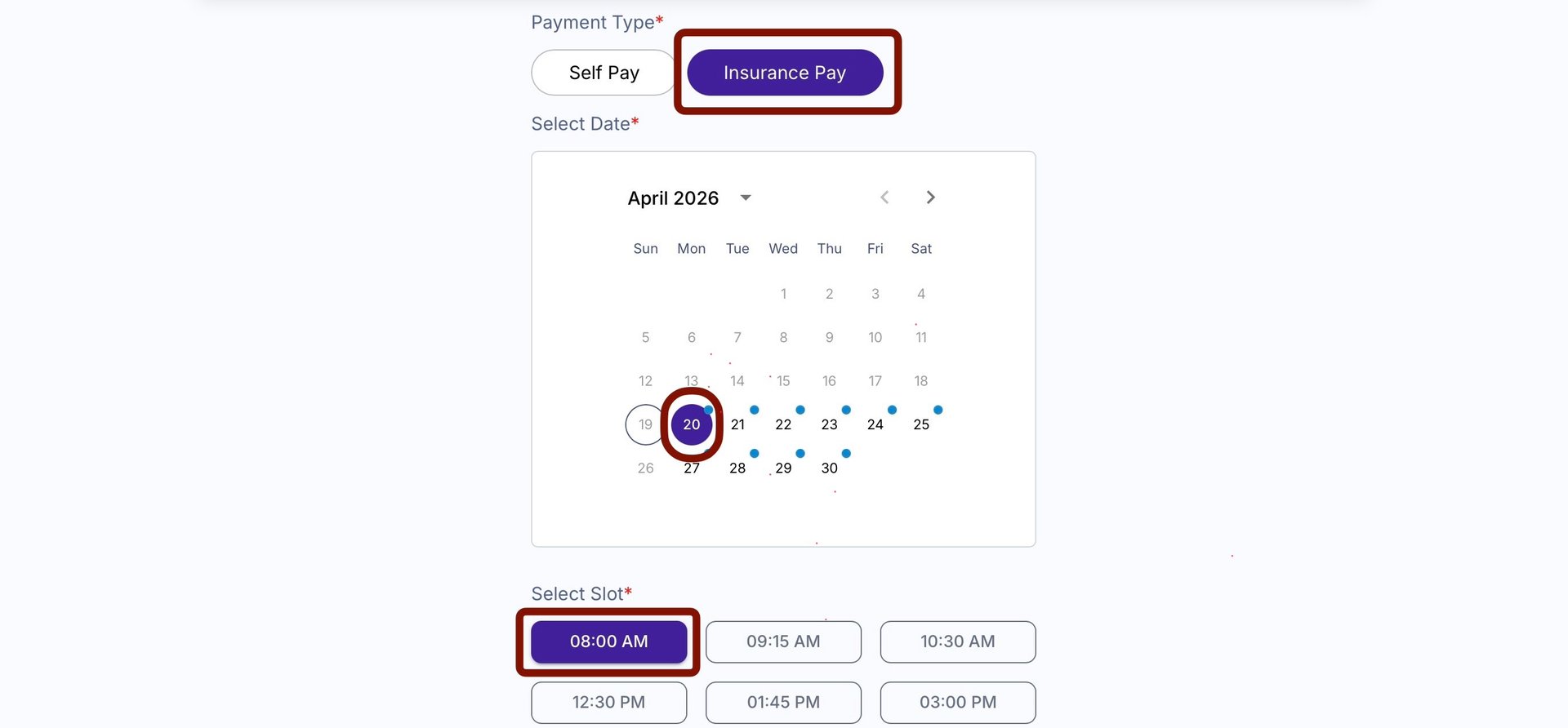Open the April 2026 month dropdown

[745, 198]
